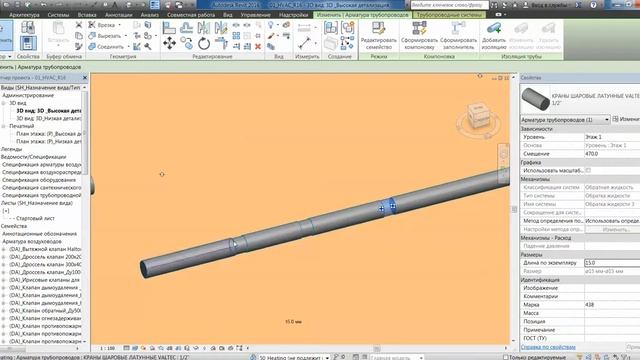
Task: Open Вырезать dropdown arrow
Action: [126, 36]
